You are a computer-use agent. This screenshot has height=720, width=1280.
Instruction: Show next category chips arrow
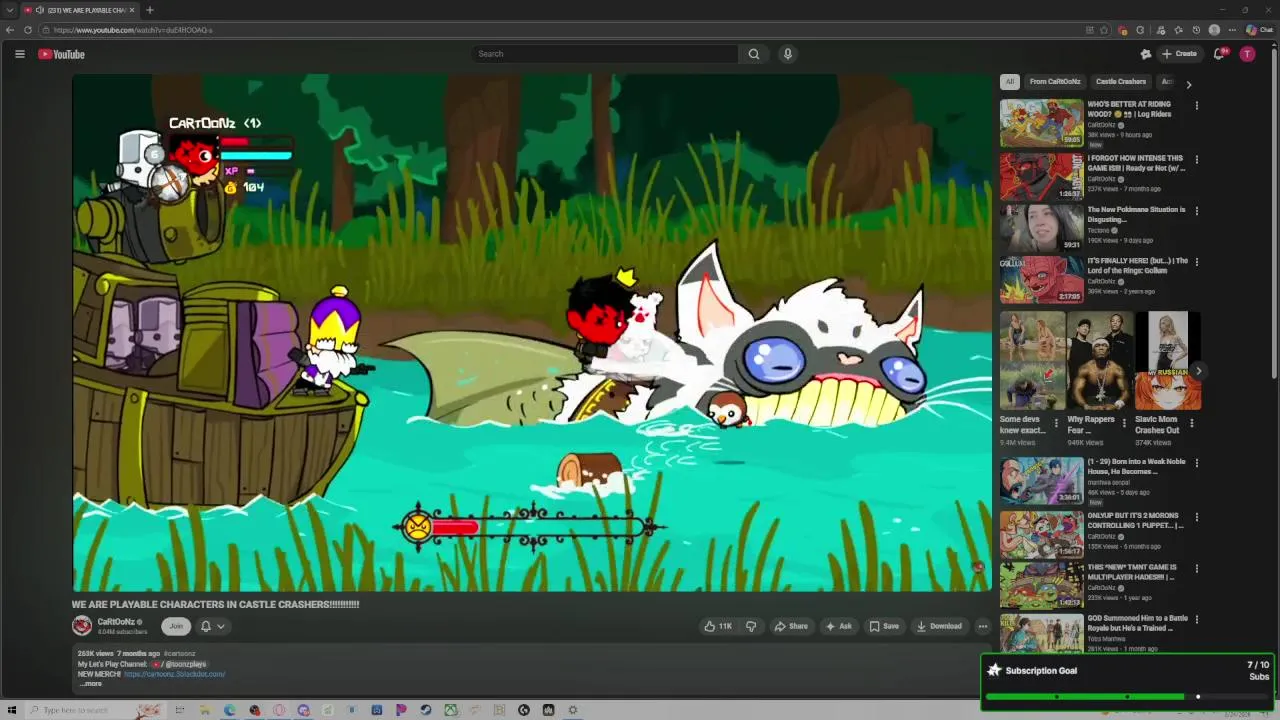[x=1189, y=85]
